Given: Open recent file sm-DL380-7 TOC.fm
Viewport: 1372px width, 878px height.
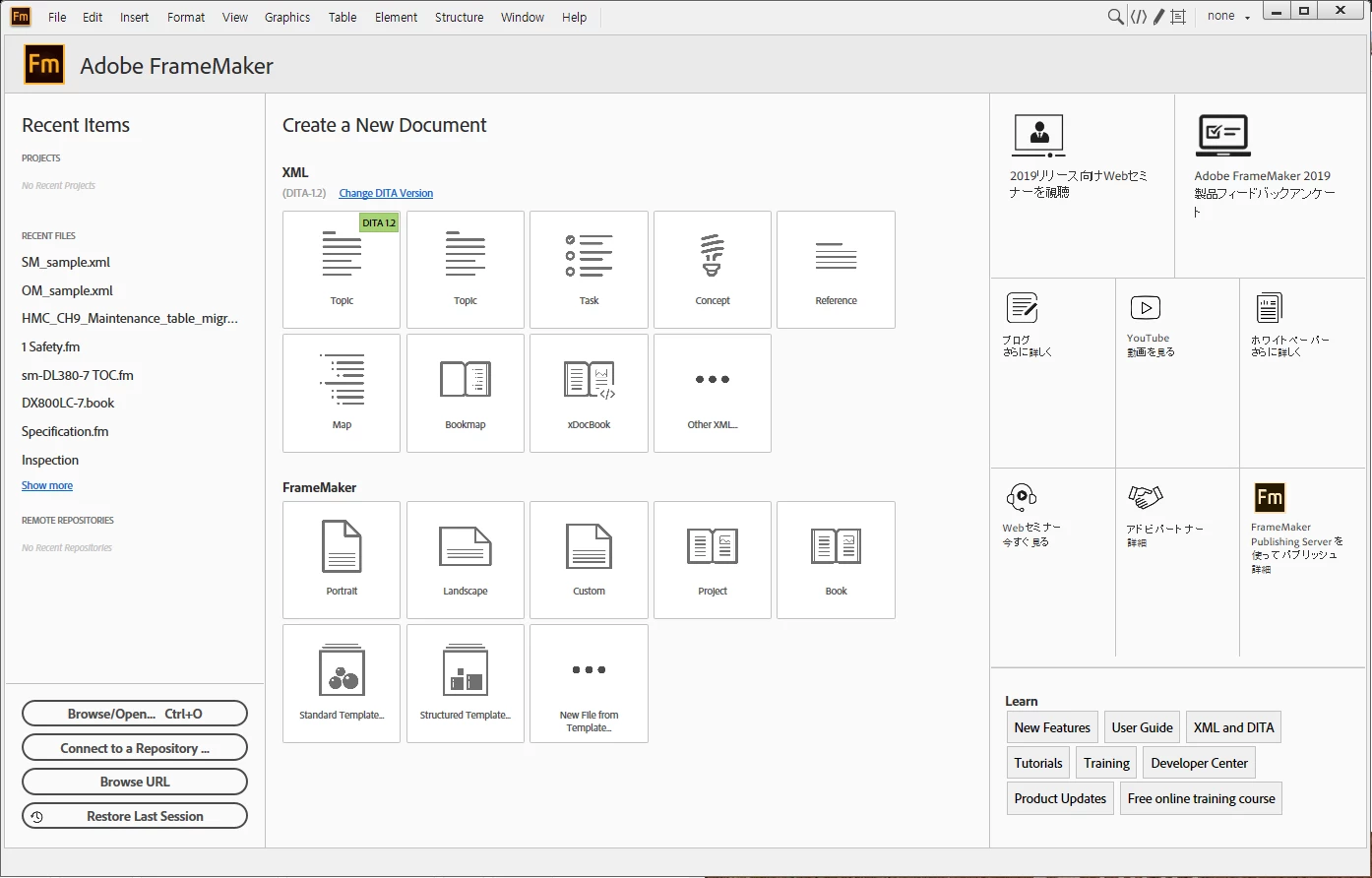Looking at the screenshot, I should pos(78,375).
